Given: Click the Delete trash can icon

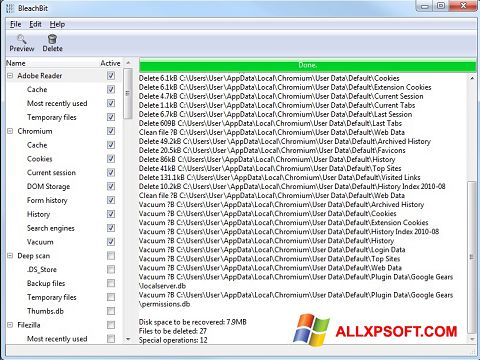Looking at the screenshot, I should [x=52, y=39].
